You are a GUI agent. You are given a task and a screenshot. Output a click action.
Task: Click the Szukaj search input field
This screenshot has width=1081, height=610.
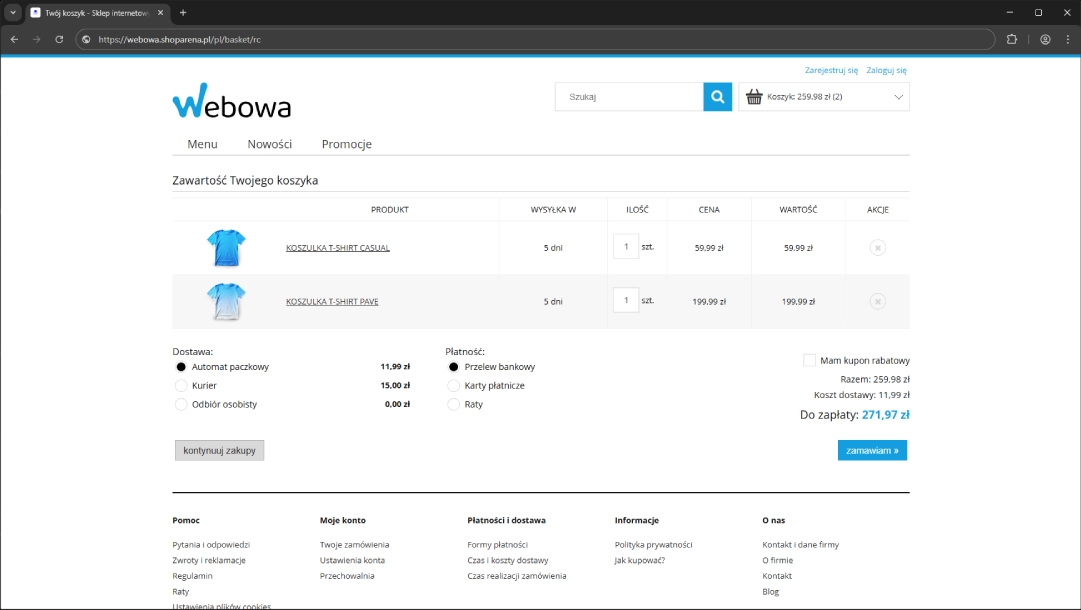click(630, 97)
